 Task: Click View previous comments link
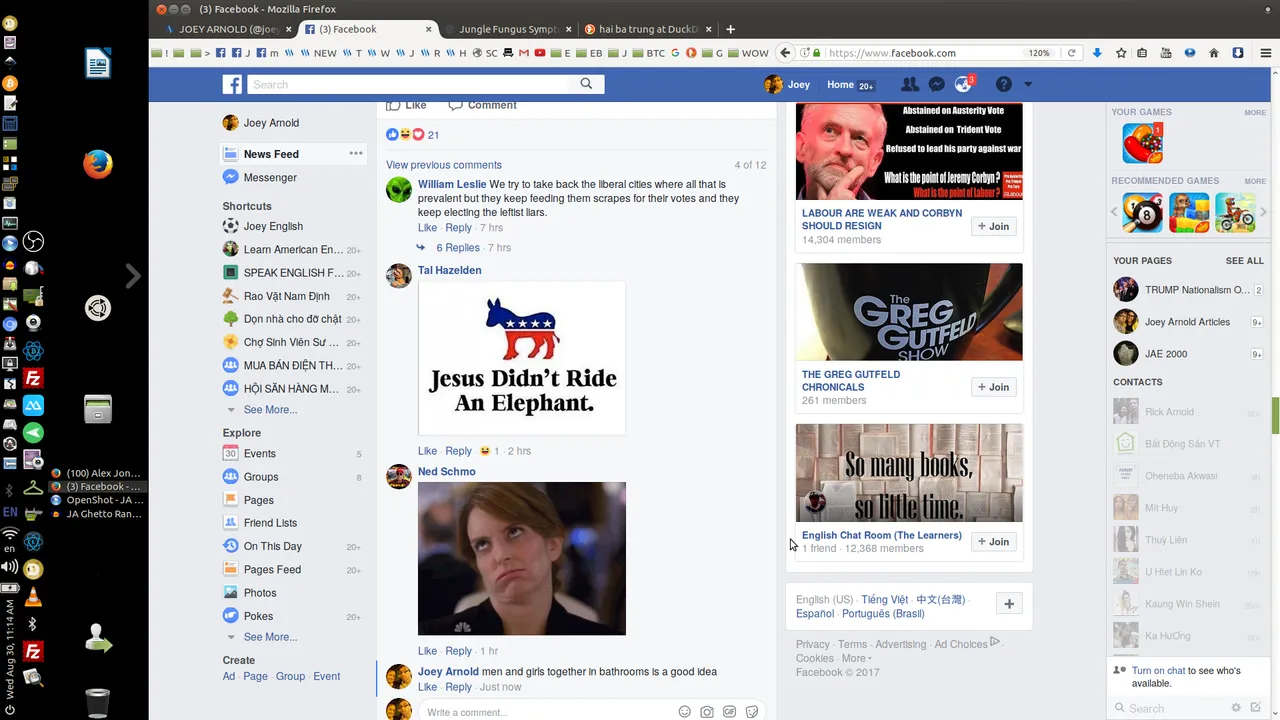444,165
